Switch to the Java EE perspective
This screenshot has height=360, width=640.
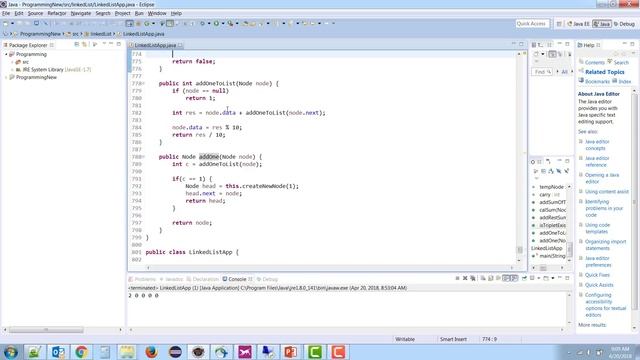pyautogui.click(x=578, y=24)
